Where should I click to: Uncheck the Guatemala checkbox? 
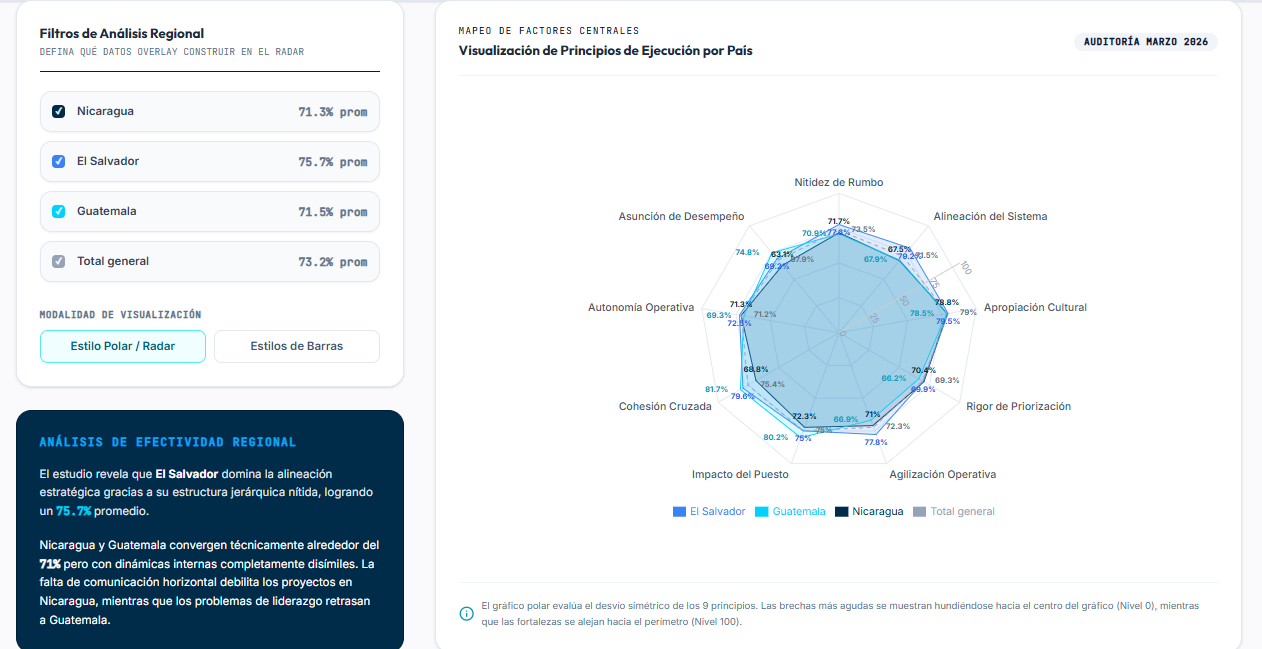coord(59,211)
